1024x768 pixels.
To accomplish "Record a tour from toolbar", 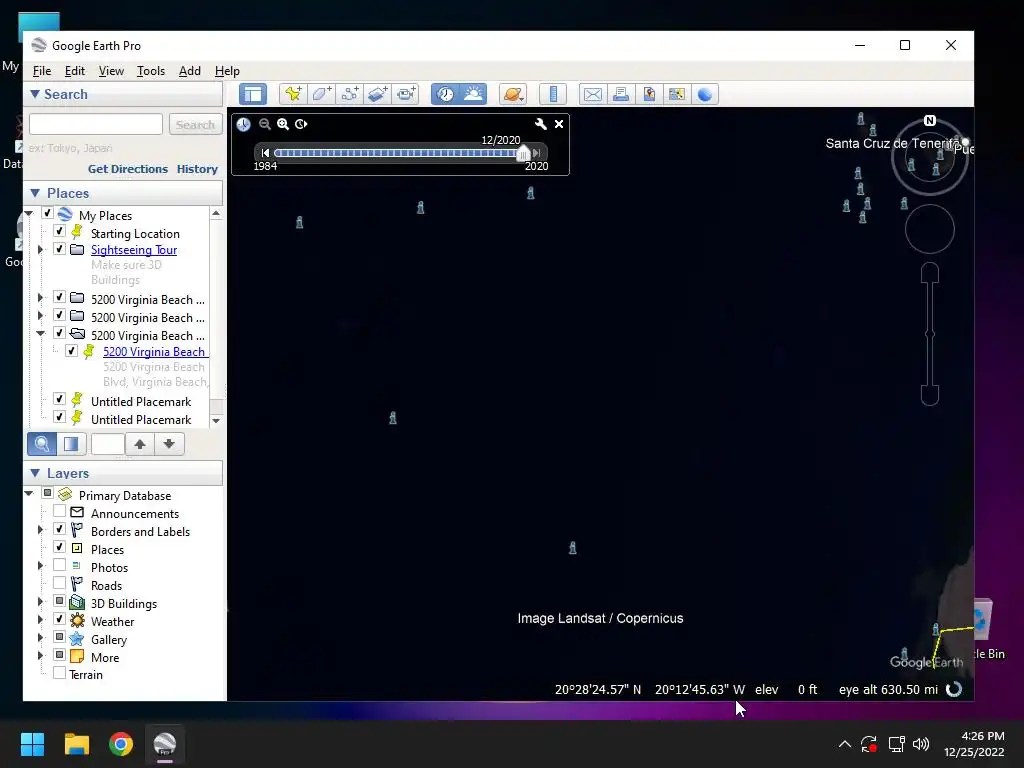I will click(x=406, y=94).
